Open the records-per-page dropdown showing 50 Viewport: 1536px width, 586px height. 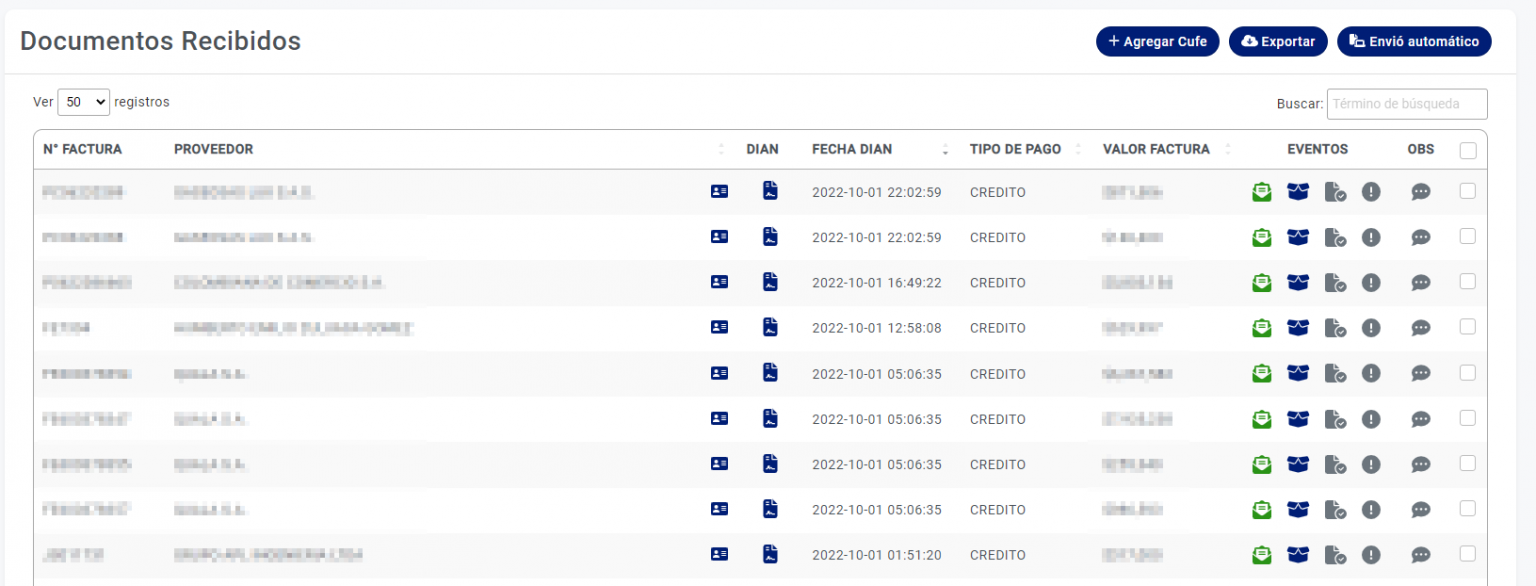coord(84,102)
